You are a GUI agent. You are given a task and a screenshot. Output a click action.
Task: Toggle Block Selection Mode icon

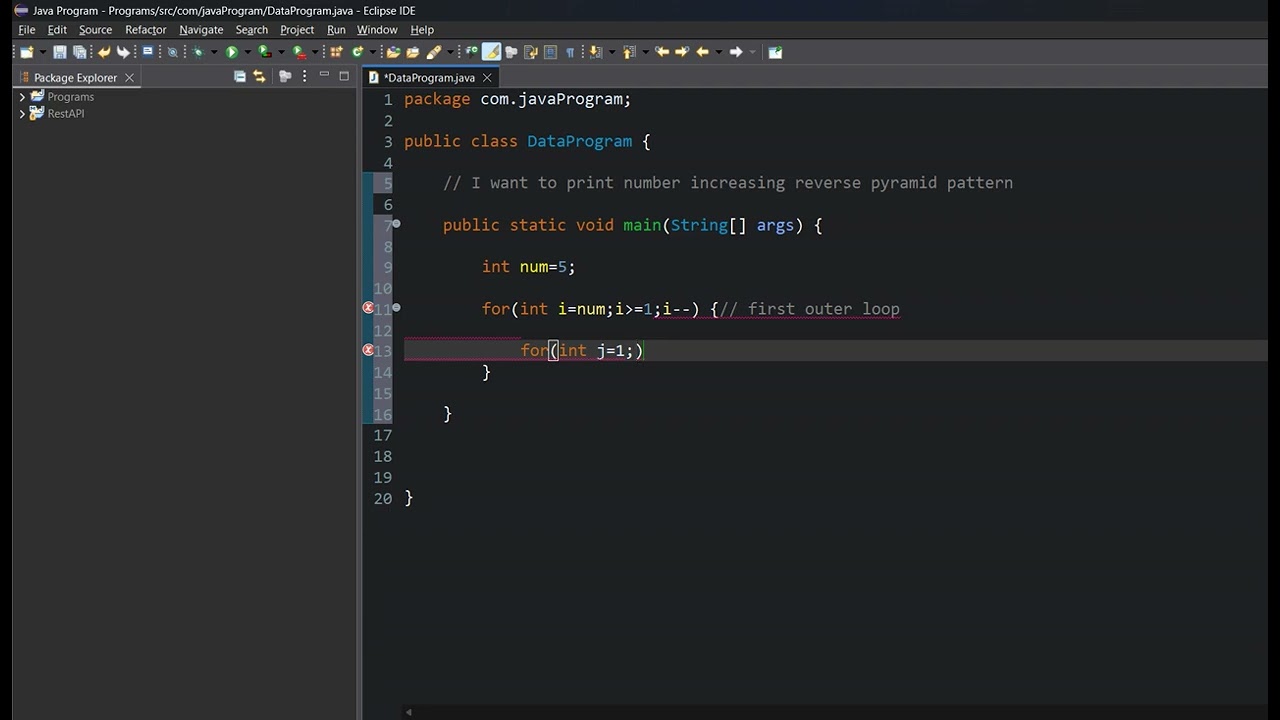(x=550, y=52)
